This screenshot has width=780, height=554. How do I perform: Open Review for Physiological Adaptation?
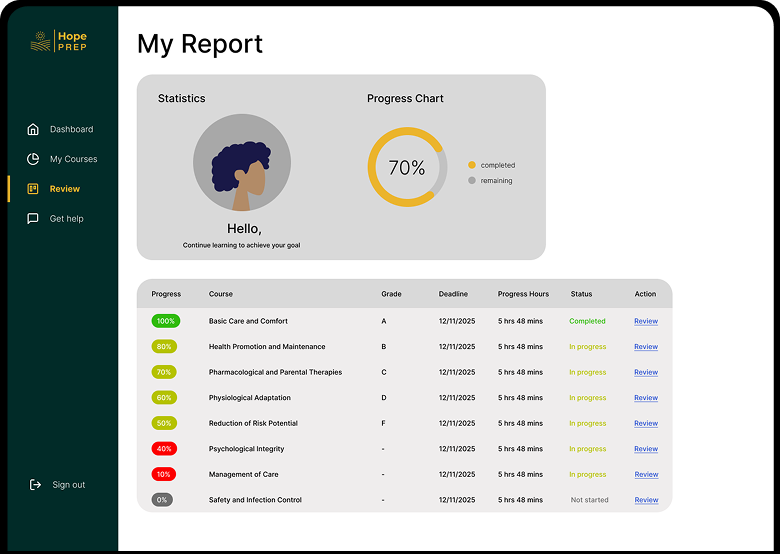[646, 398]
